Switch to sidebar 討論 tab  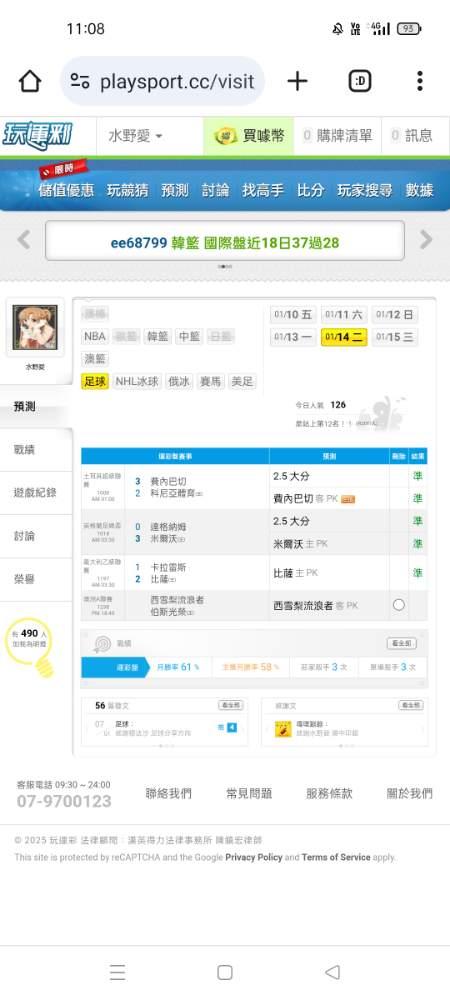click(x=36, y=536)
